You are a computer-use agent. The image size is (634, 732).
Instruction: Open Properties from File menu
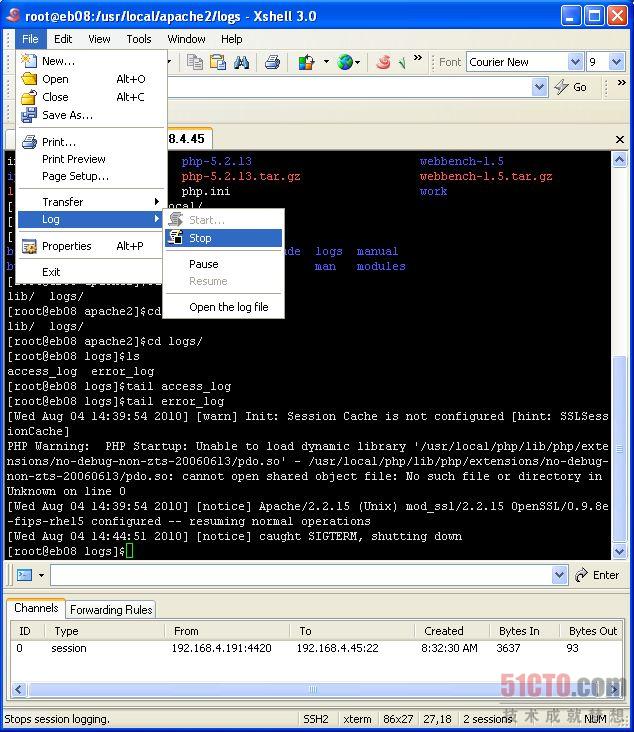(x=92, y=246)
